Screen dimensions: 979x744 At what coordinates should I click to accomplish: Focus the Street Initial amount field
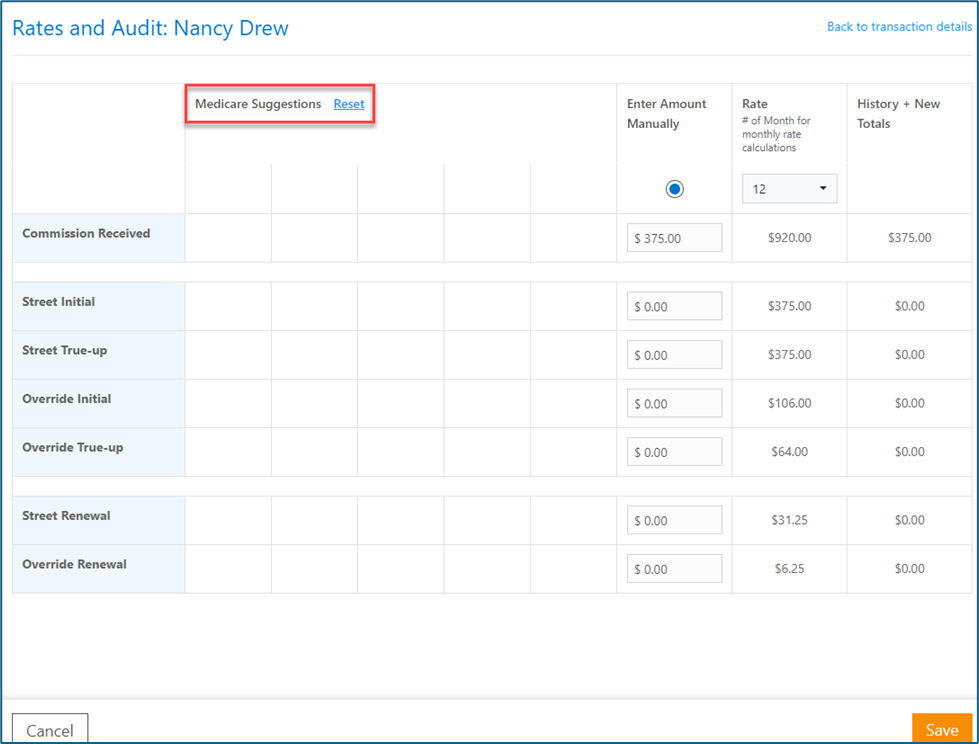pos(675,307)
